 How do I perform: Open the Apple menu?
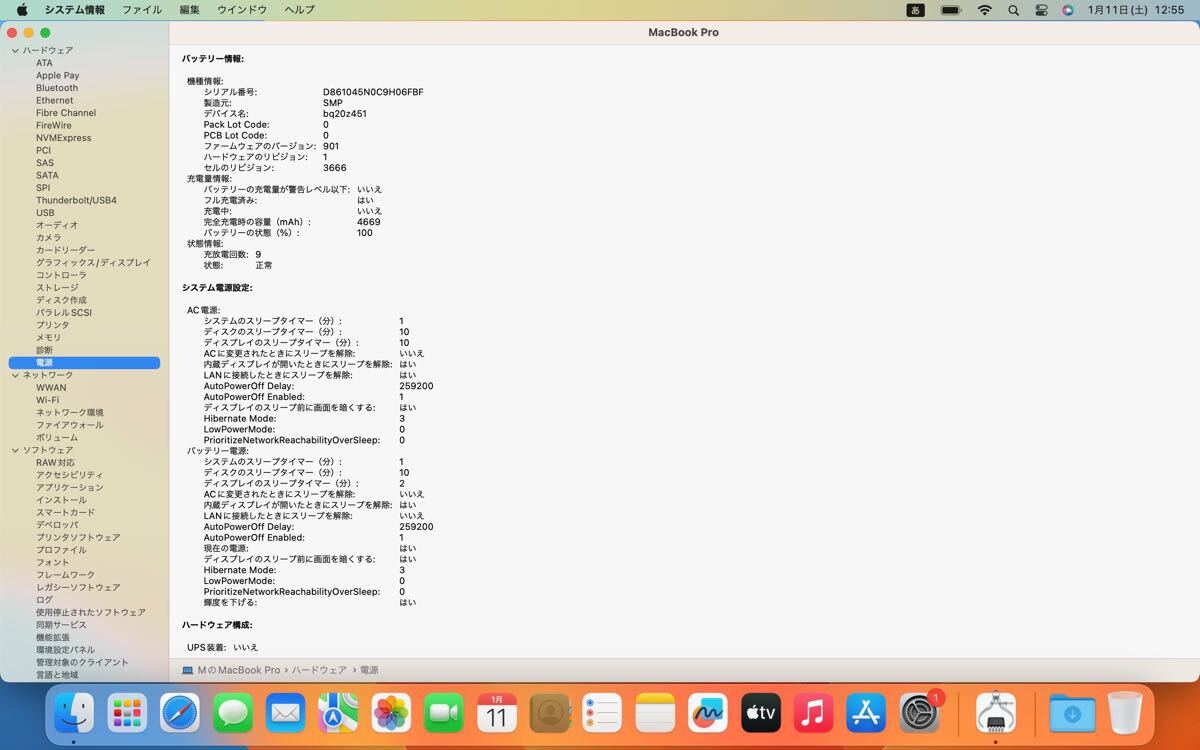coord(22,10)
